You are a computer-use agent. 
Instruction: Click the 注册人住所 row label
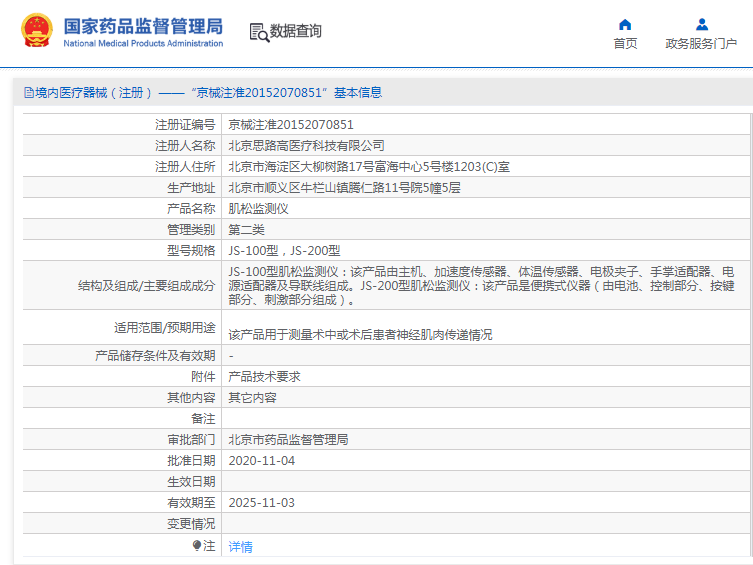185,167
